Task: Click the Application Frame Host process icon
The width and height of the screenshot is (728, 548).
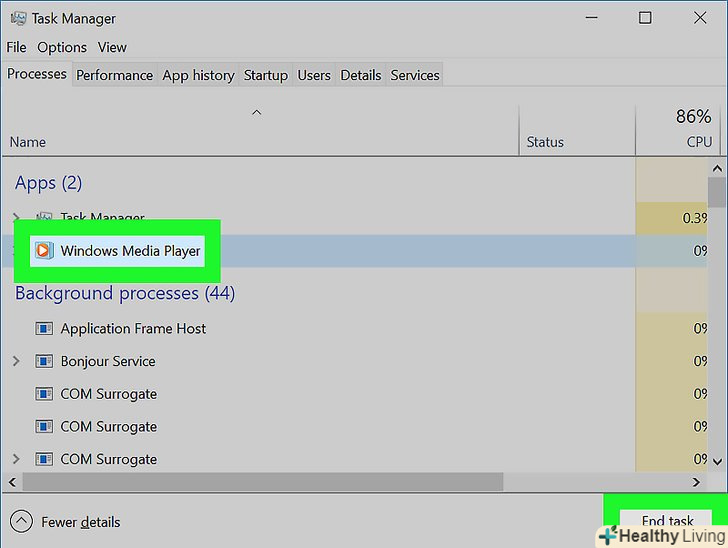Action: 44,329
